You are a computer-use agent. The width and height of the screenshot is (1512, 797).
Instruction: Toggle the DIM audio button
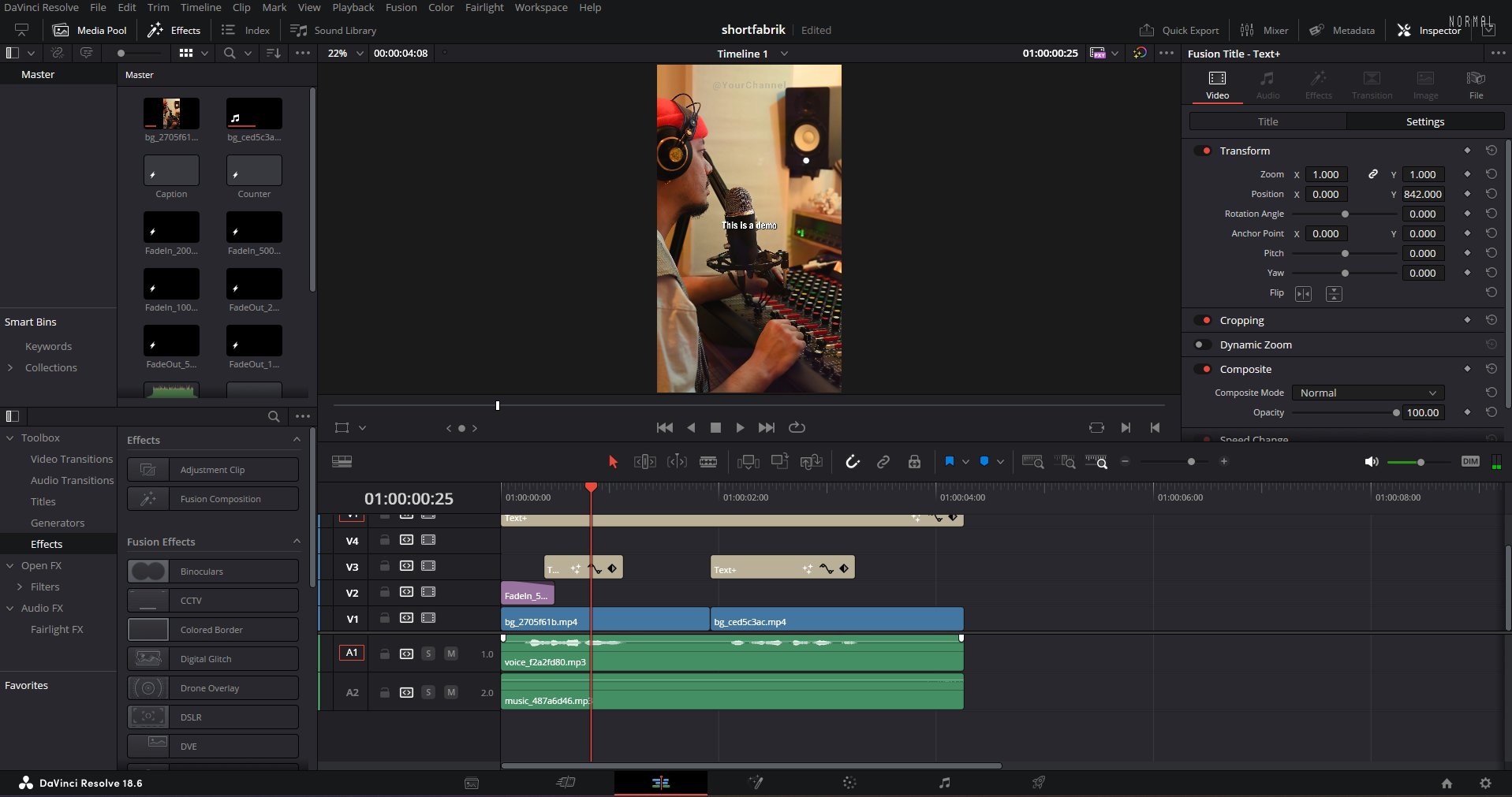tap(1470, 462)
